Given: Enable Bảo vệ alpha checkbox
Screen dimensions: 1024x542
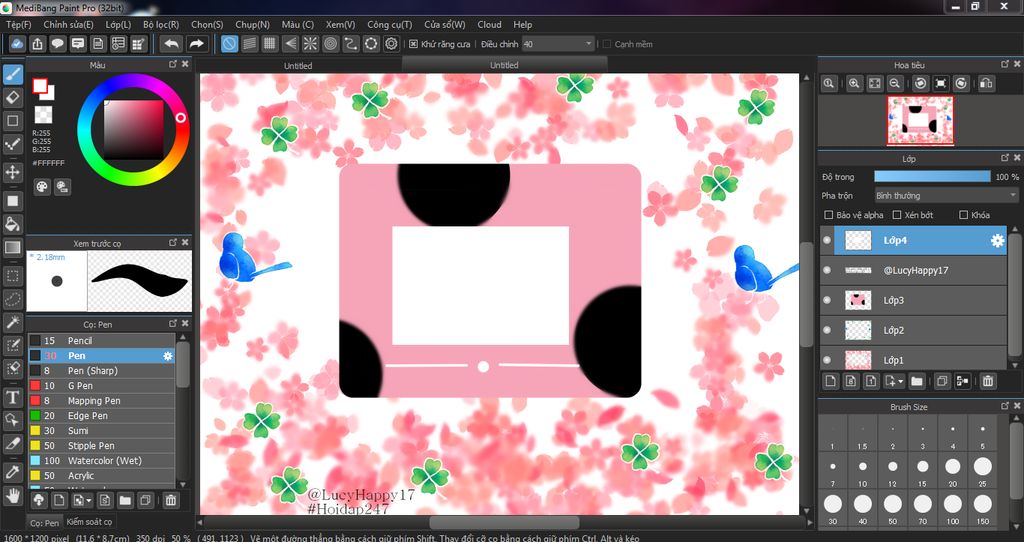Looking at the screenshot, I should [x=829, y=215].
